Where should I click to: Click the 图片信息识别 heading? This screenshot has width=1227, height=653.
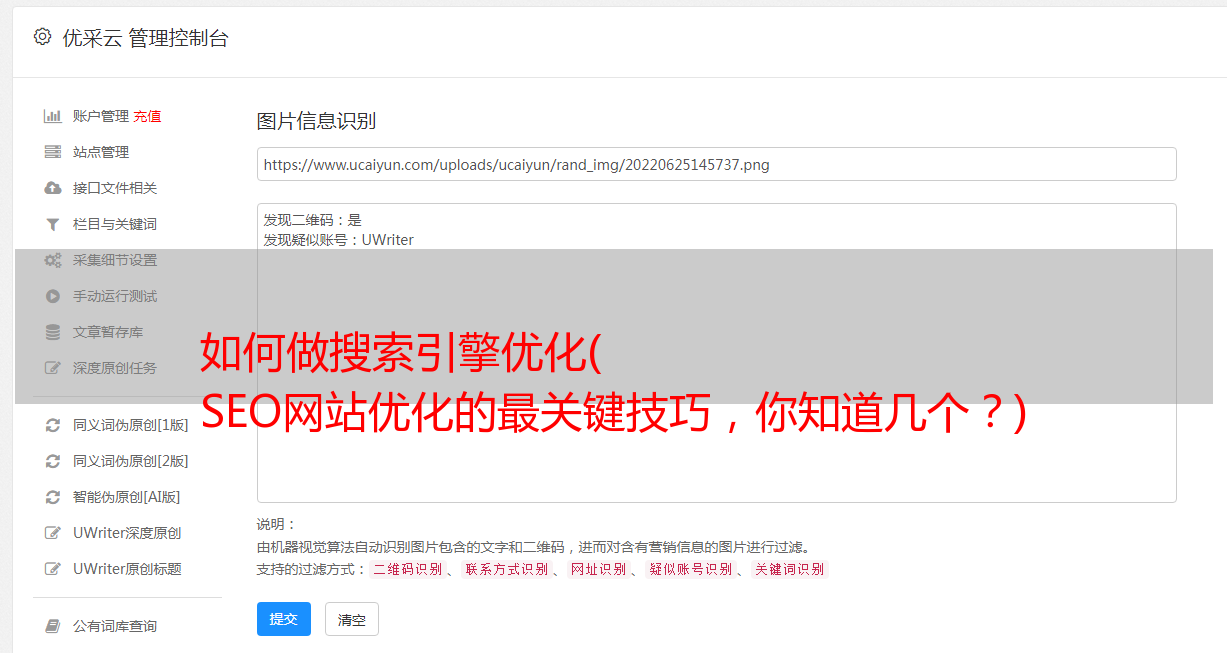coord(316,122)
